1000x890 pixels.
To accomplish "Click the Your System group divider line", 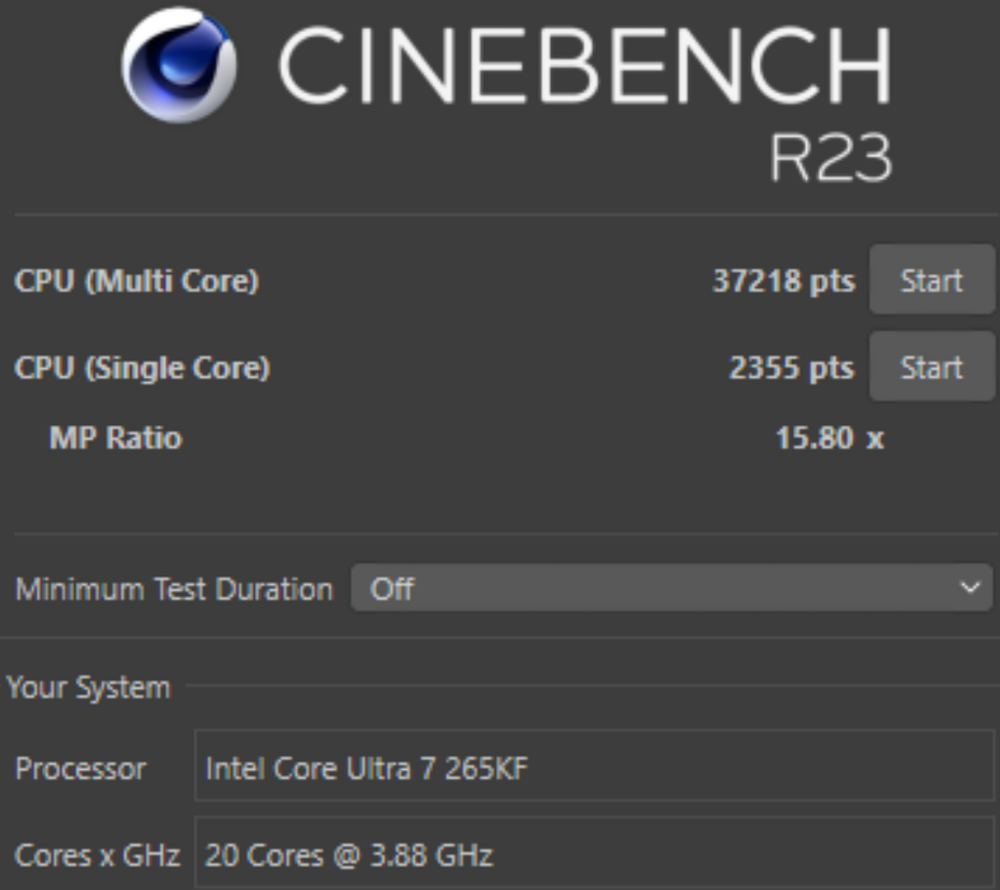I will tap(590, 687).
